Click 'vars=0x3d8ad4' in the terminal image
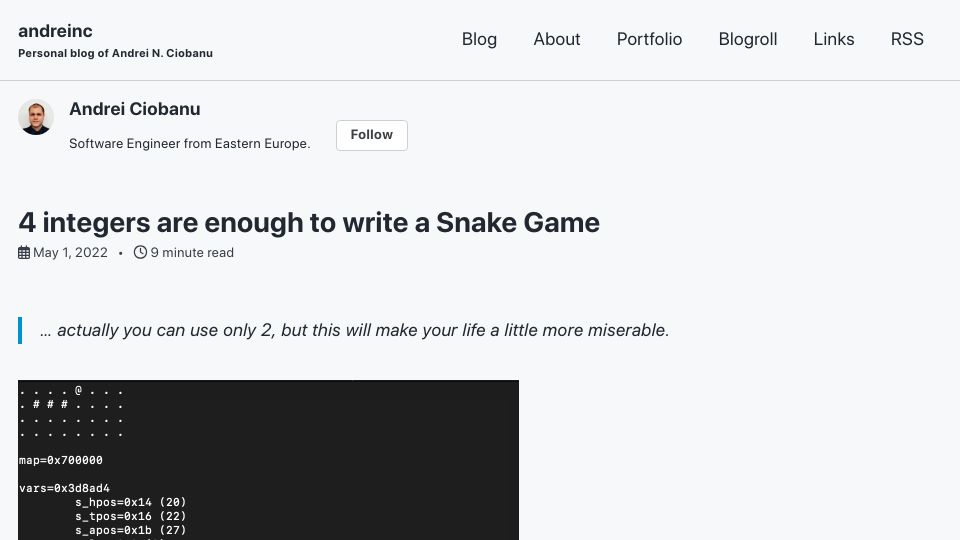This screenshot has width=960, height=540. tap(64, 488)
